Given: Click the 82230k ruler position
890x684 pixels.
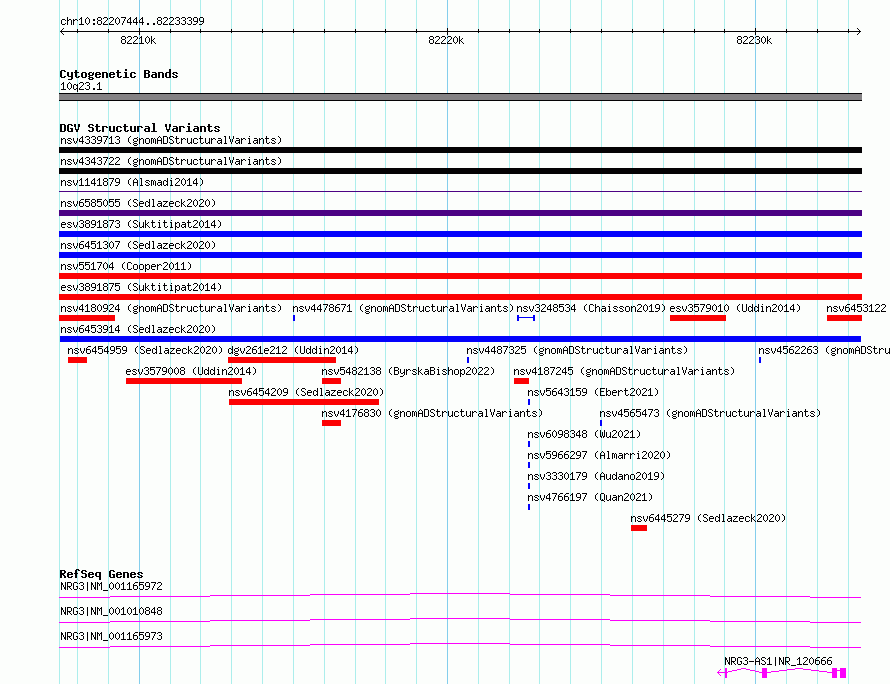Looking at the screenshot, I should coord(754,40).
